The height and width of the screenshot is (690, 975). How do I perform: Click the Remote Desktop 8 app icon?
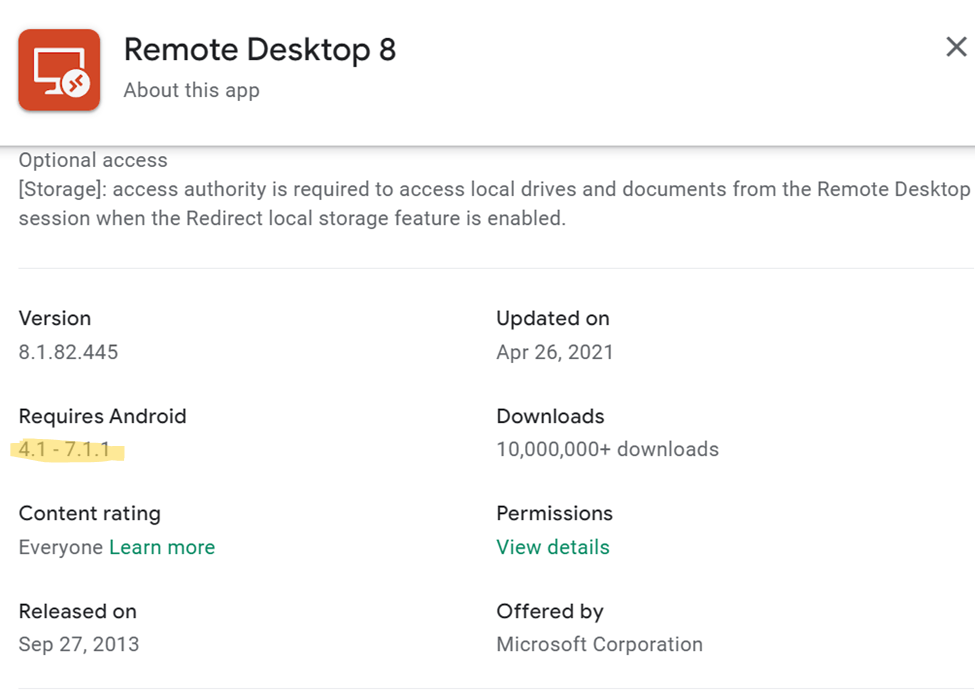[59, 70]
